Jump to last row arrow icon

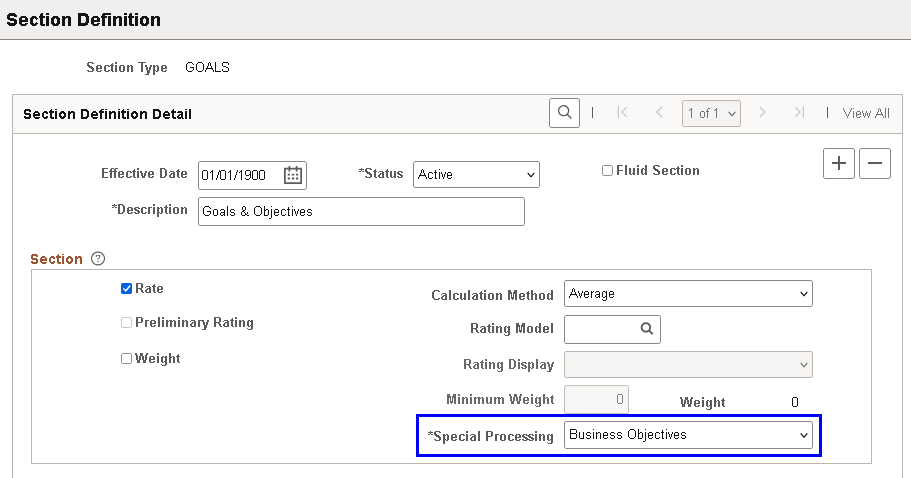pos(799,113)
